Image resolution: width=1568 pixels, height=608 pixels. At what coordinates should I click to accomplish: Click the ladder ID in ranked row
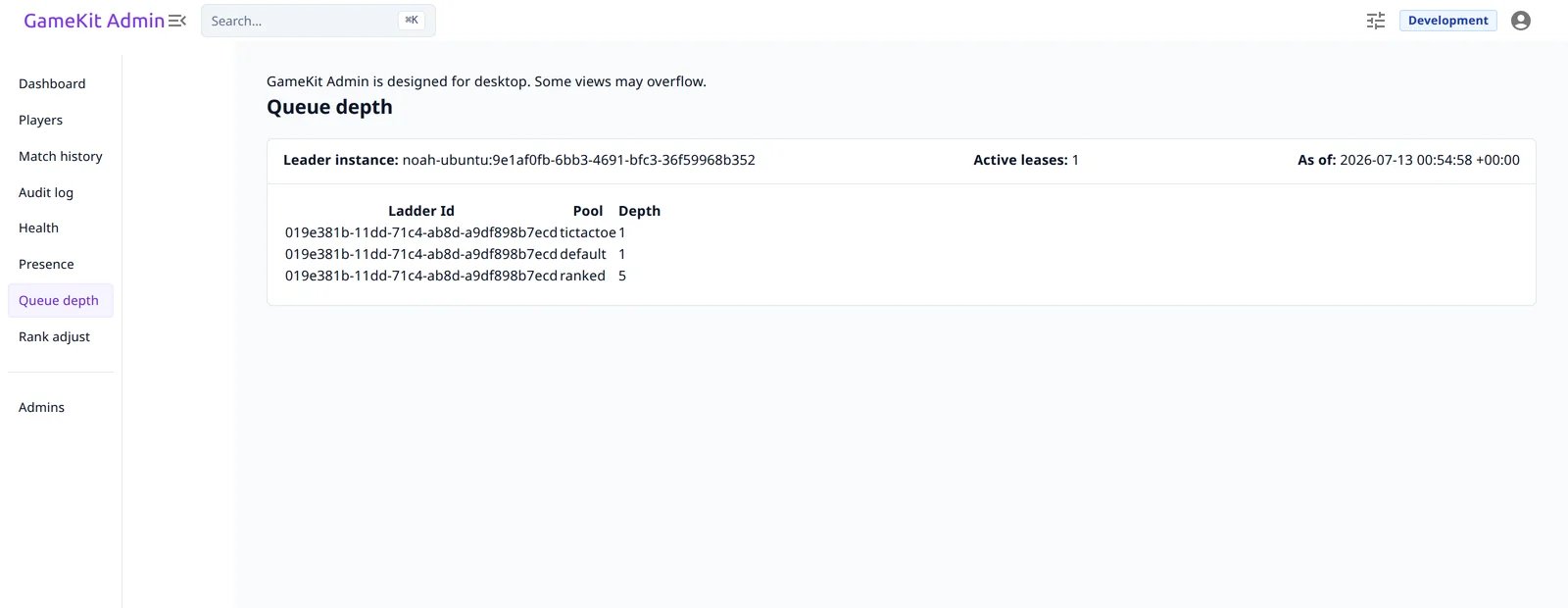coord(421,276)
